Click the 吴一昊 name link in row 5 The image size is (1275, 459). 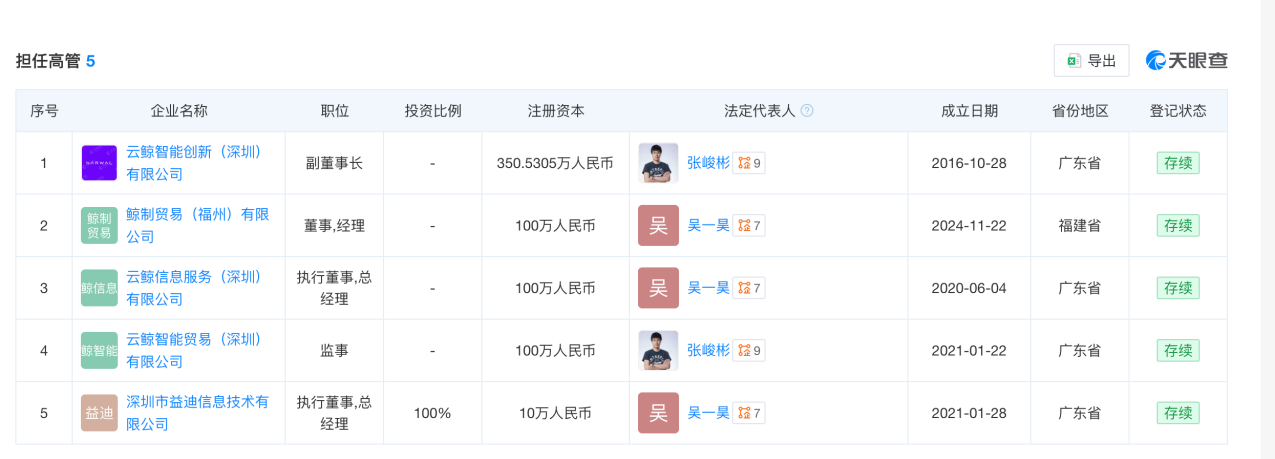708,413
